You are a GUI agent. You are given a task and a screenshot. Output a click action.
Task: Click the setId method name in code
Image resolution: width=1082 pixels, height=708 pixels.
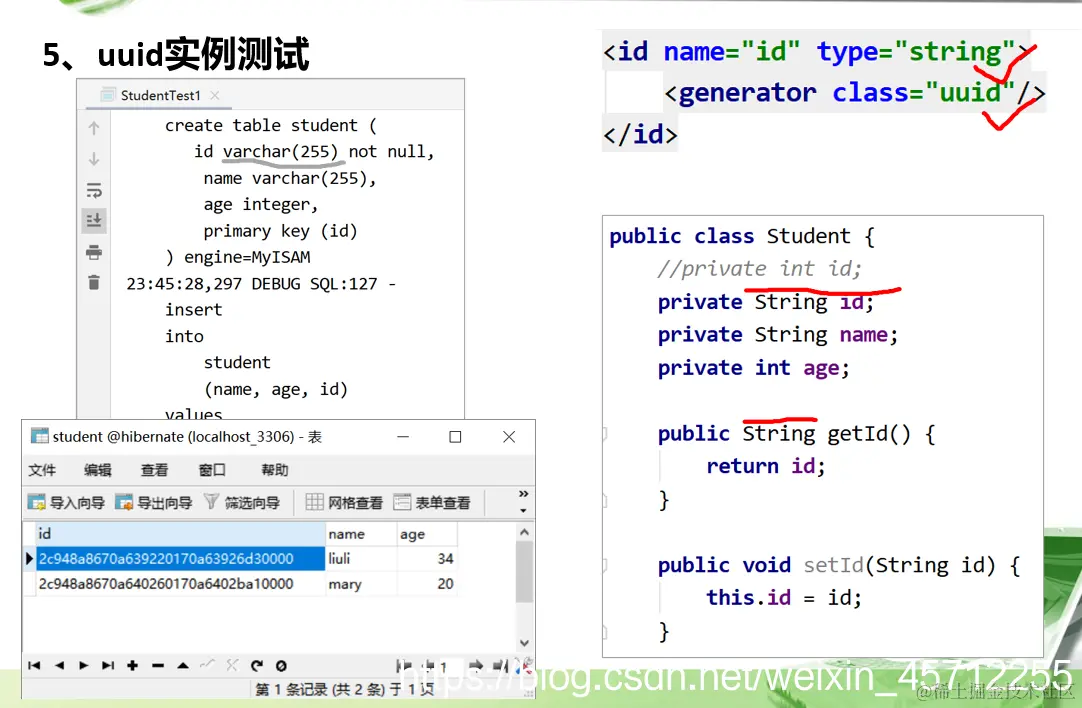click(x=834, y=565)
